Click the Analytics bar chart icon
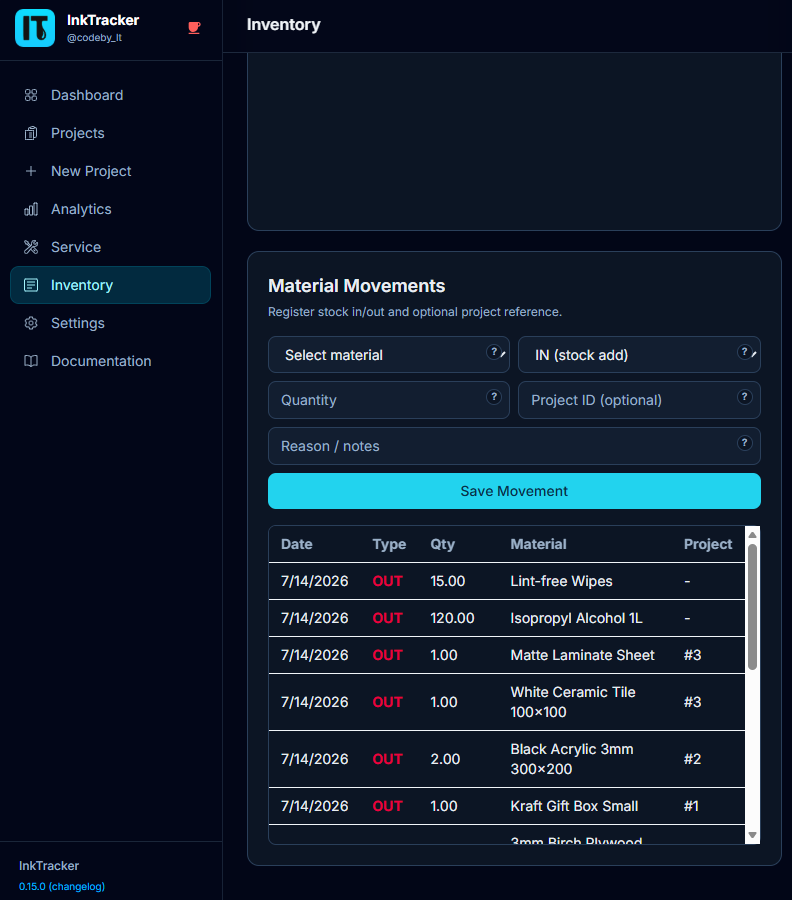The height and width of the screenshot is (900, 792). [x=31, y=209]
